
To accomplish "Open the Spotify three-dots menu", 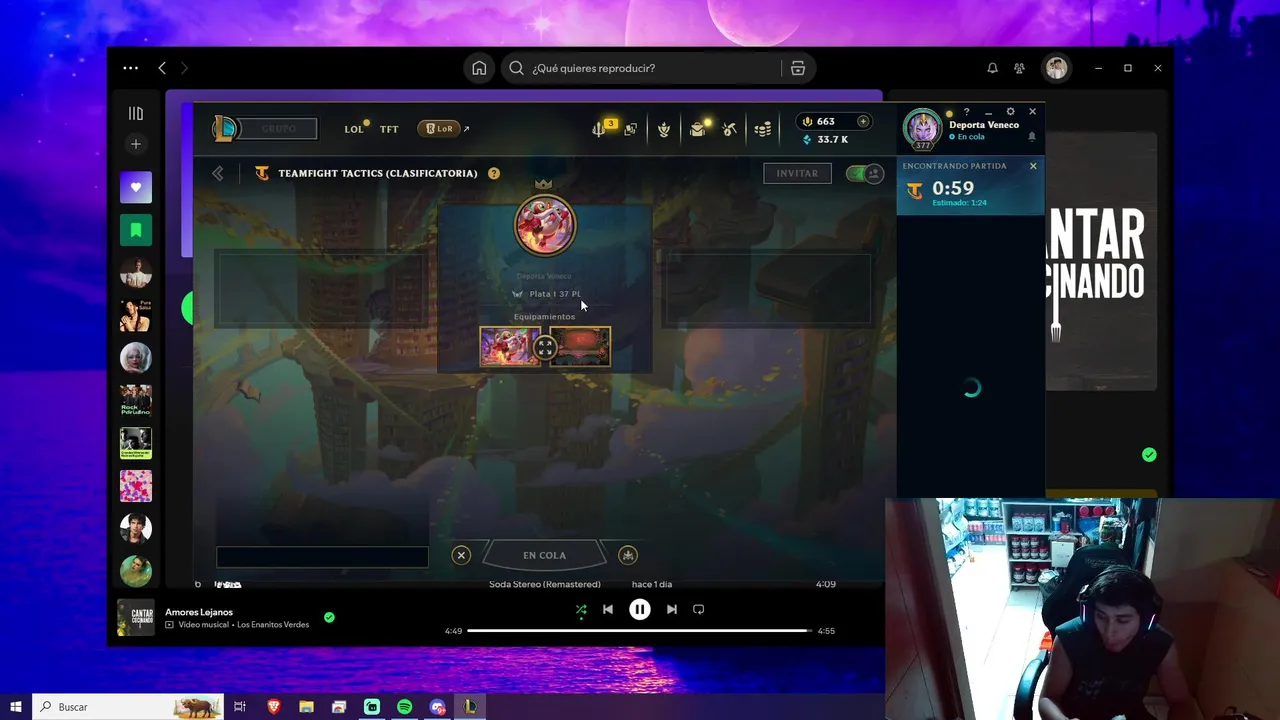I will (131, 68).
